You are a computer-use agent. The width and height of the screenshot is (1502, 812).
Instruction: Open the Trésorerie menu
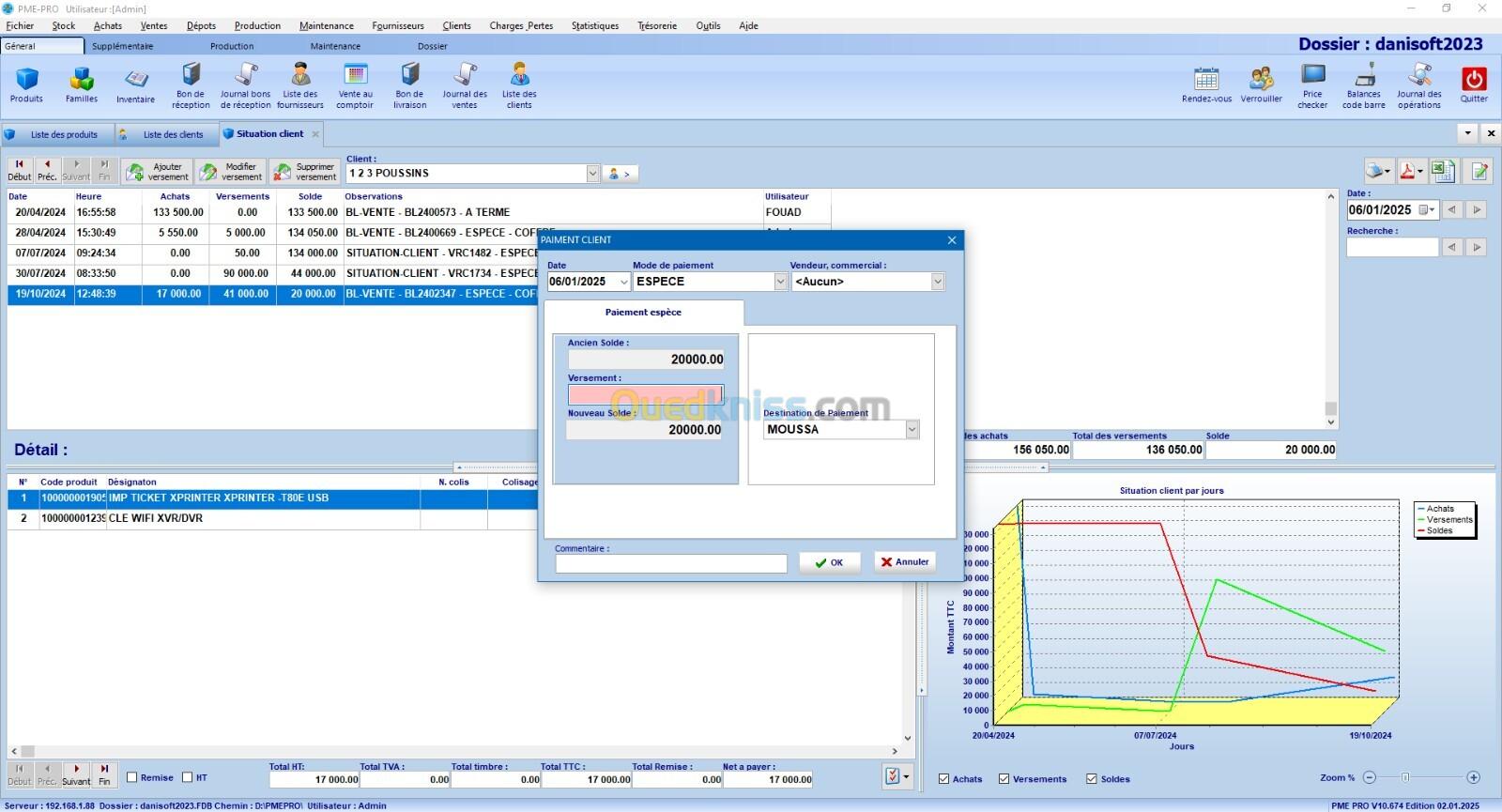pos(656,25)
